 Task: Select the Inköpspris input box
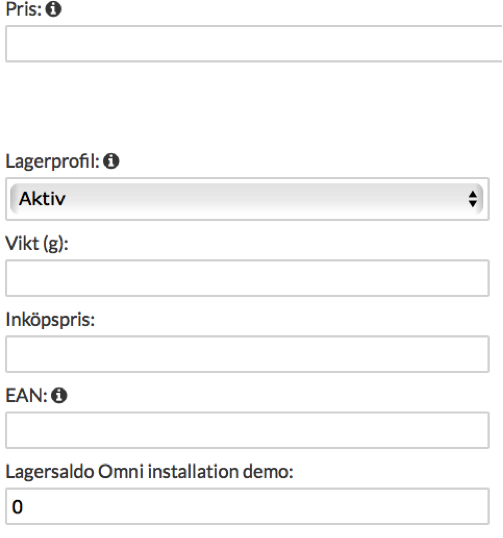pos(247,354)
